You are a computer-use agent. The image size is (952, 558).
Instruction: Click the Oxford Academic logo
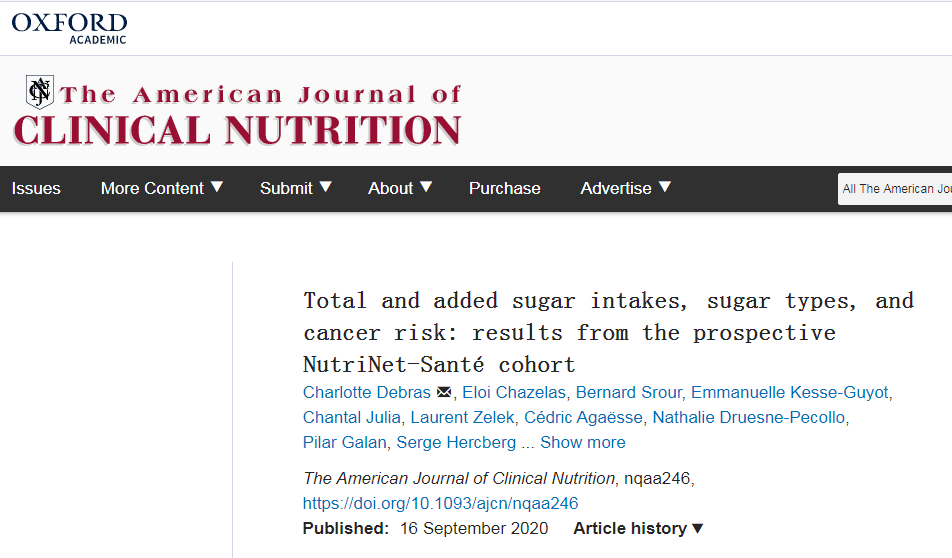(x=69, y=29)
